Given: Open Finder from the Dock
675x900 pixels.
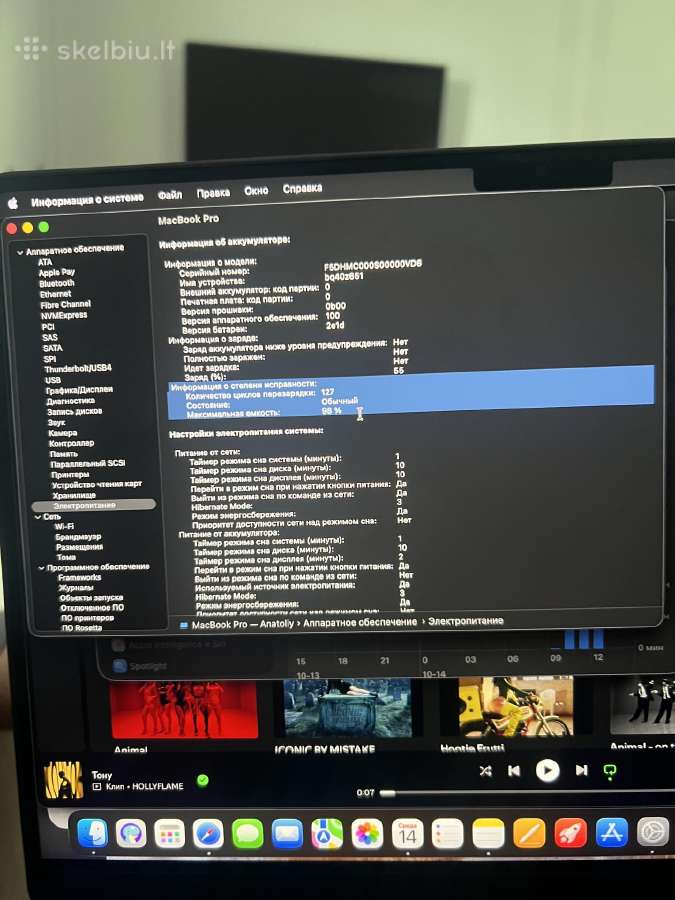Looking at the screenshot, I should (x=92, y=833).
